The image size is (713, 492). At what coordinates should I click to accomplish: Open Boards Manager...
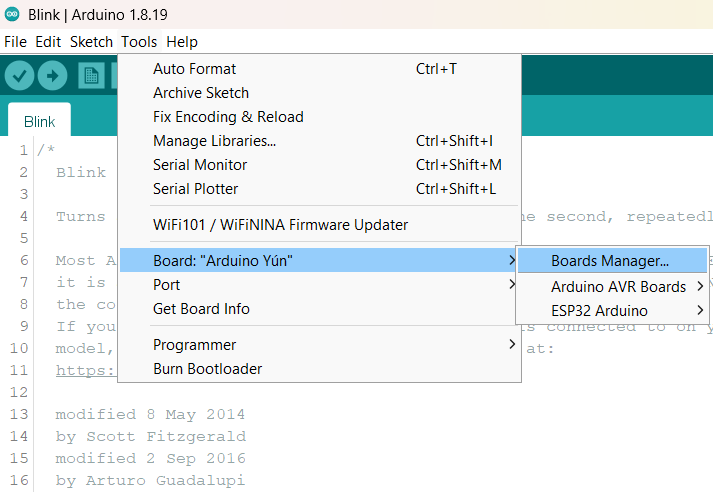click(613, 261)
